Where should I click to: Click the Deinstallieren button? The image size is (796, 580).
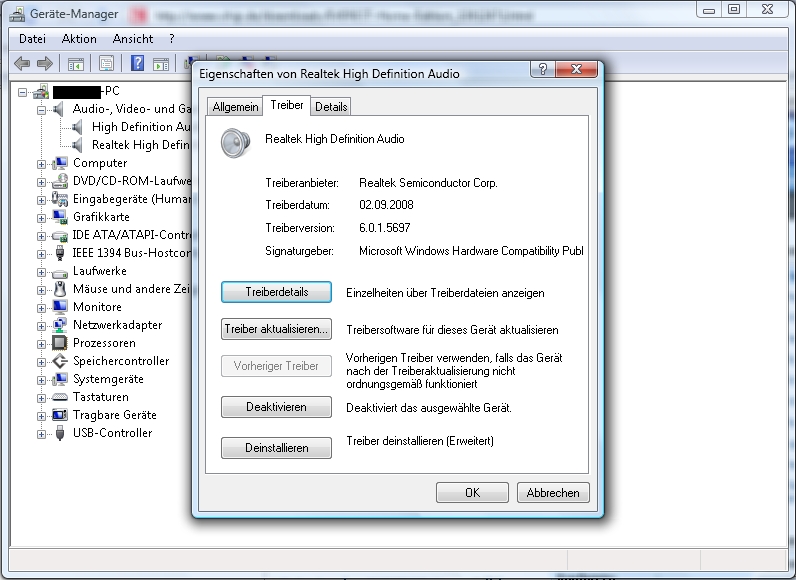(x=276, y=448)
